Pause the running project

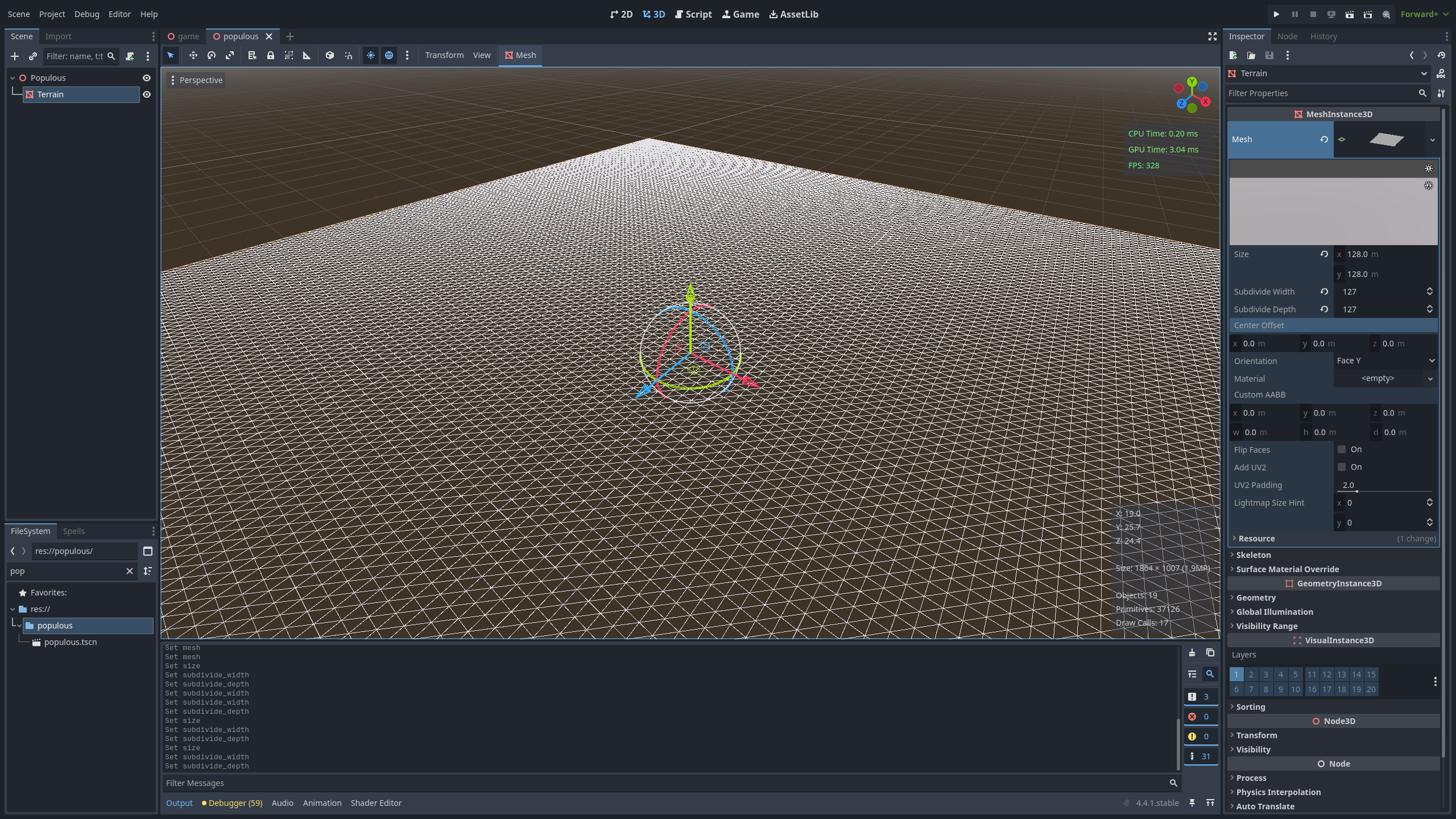pos(1294,14)
